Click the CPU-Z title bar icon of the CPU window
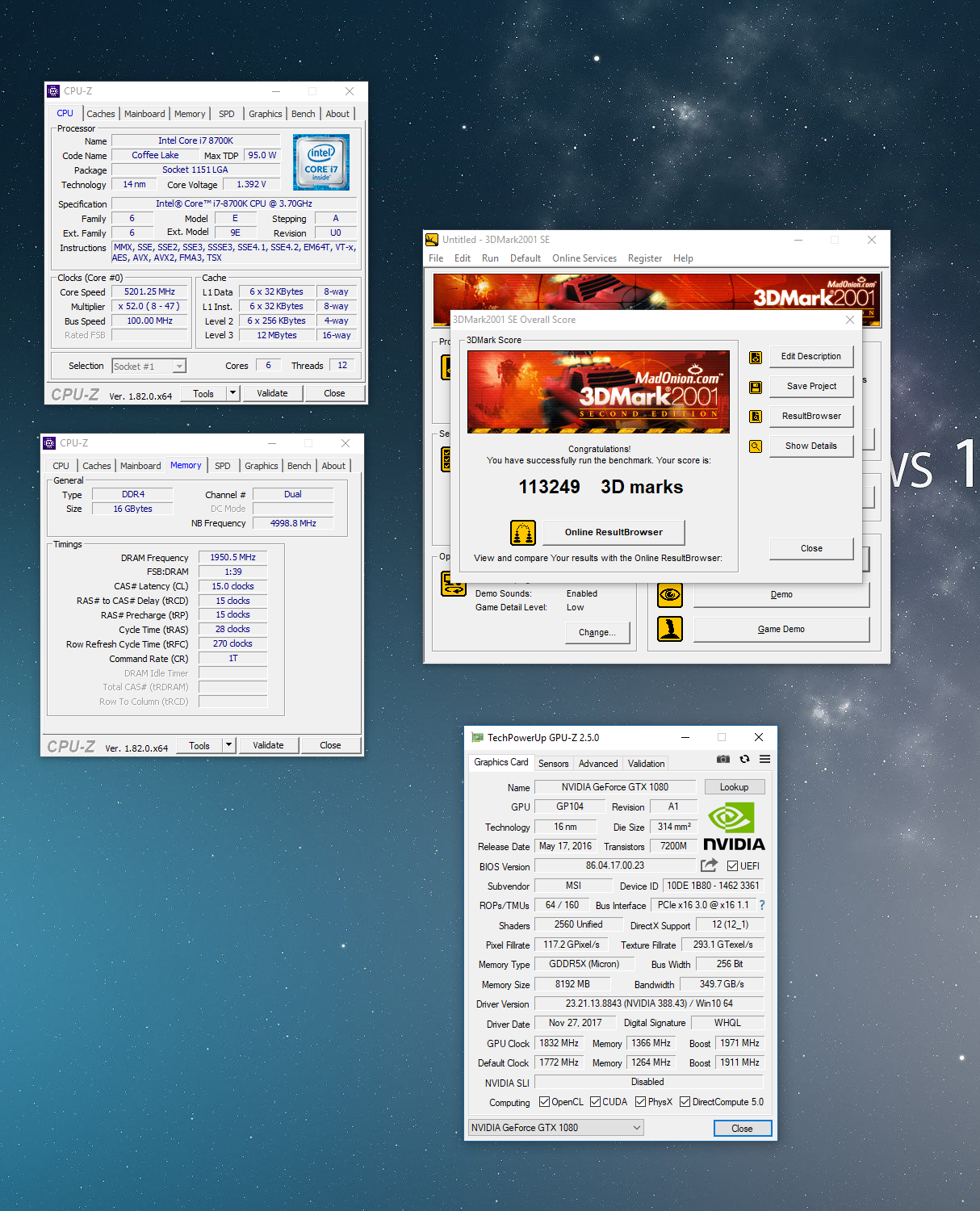 tap(53, 91)
